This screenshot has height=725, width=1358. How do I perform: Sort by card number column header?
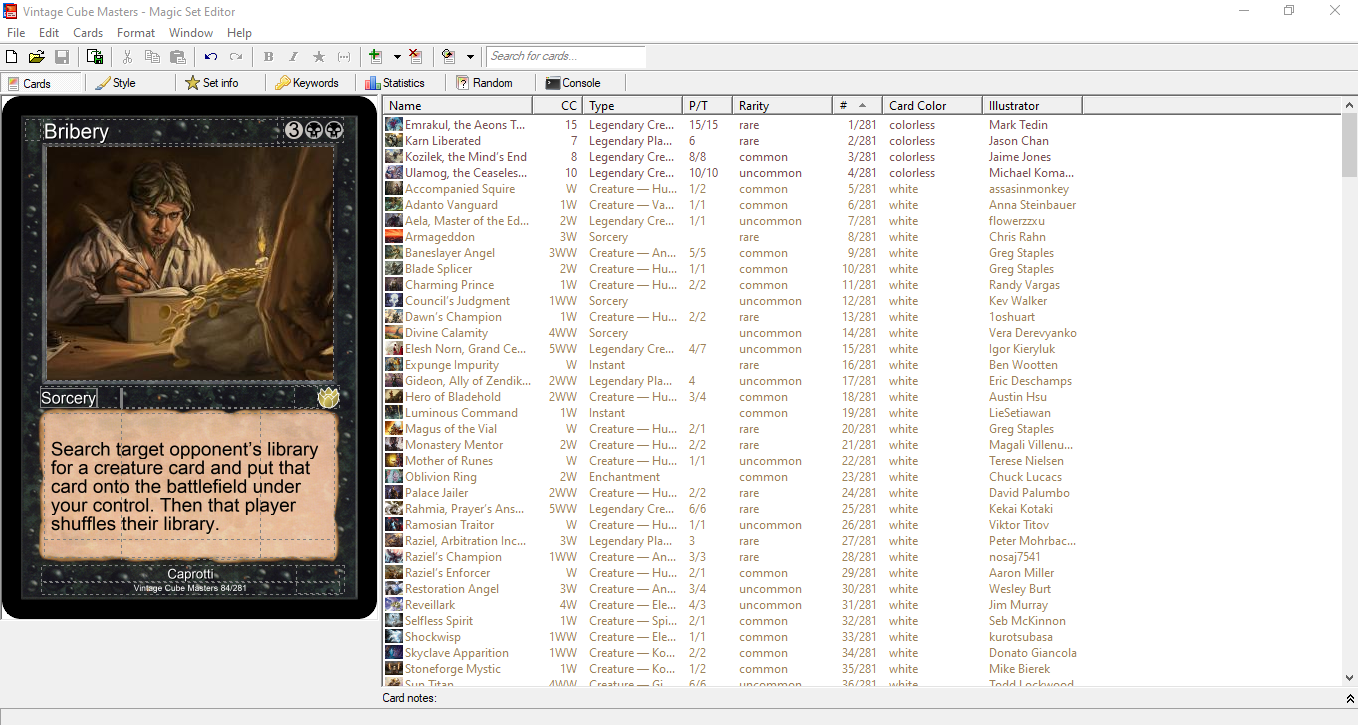point(858,105)
